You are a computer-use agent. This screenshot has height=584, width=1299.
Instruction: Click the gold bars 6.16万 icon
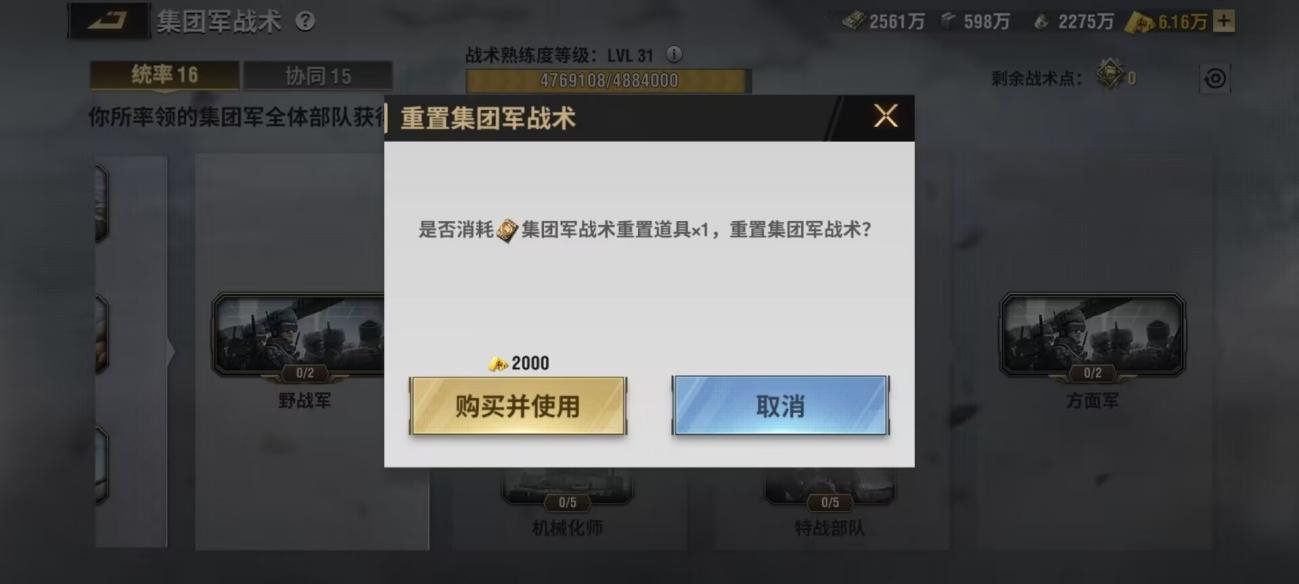click(1140, 22)
